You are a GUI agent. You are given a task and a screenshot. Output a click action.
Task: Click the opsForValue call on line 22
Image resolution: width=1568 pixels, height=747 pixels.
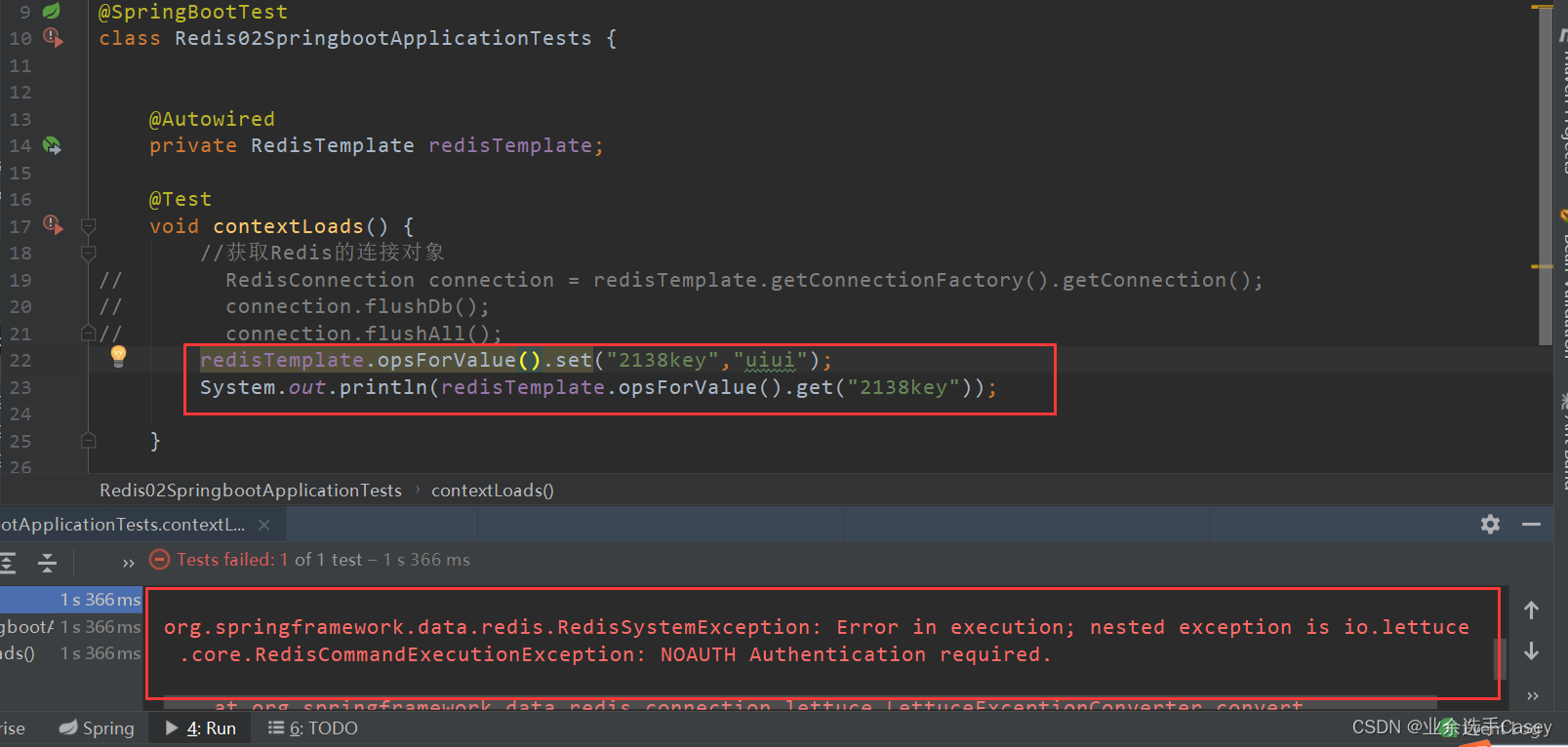pyautogui.click(x=447, y=360)
